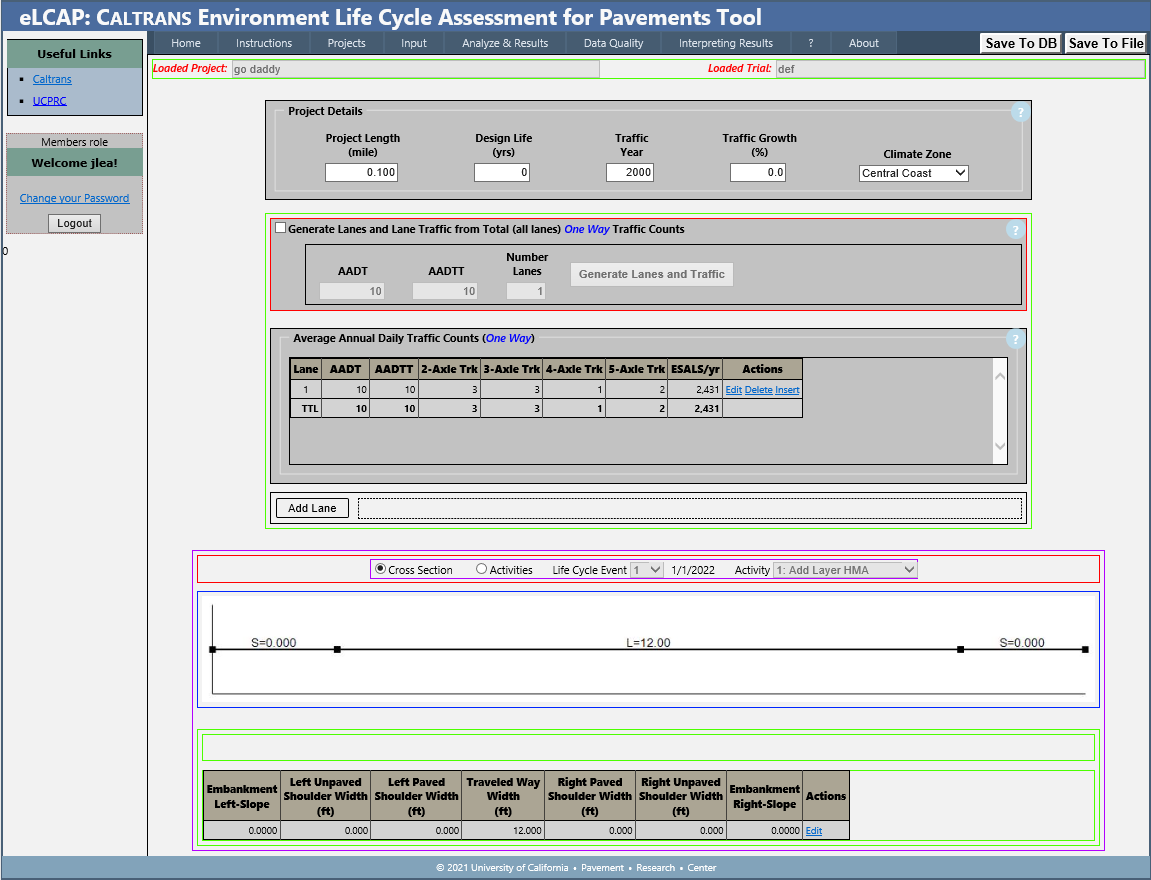
Task: Open the Analyze & Results menu
Action: click(x=505, y=43)
